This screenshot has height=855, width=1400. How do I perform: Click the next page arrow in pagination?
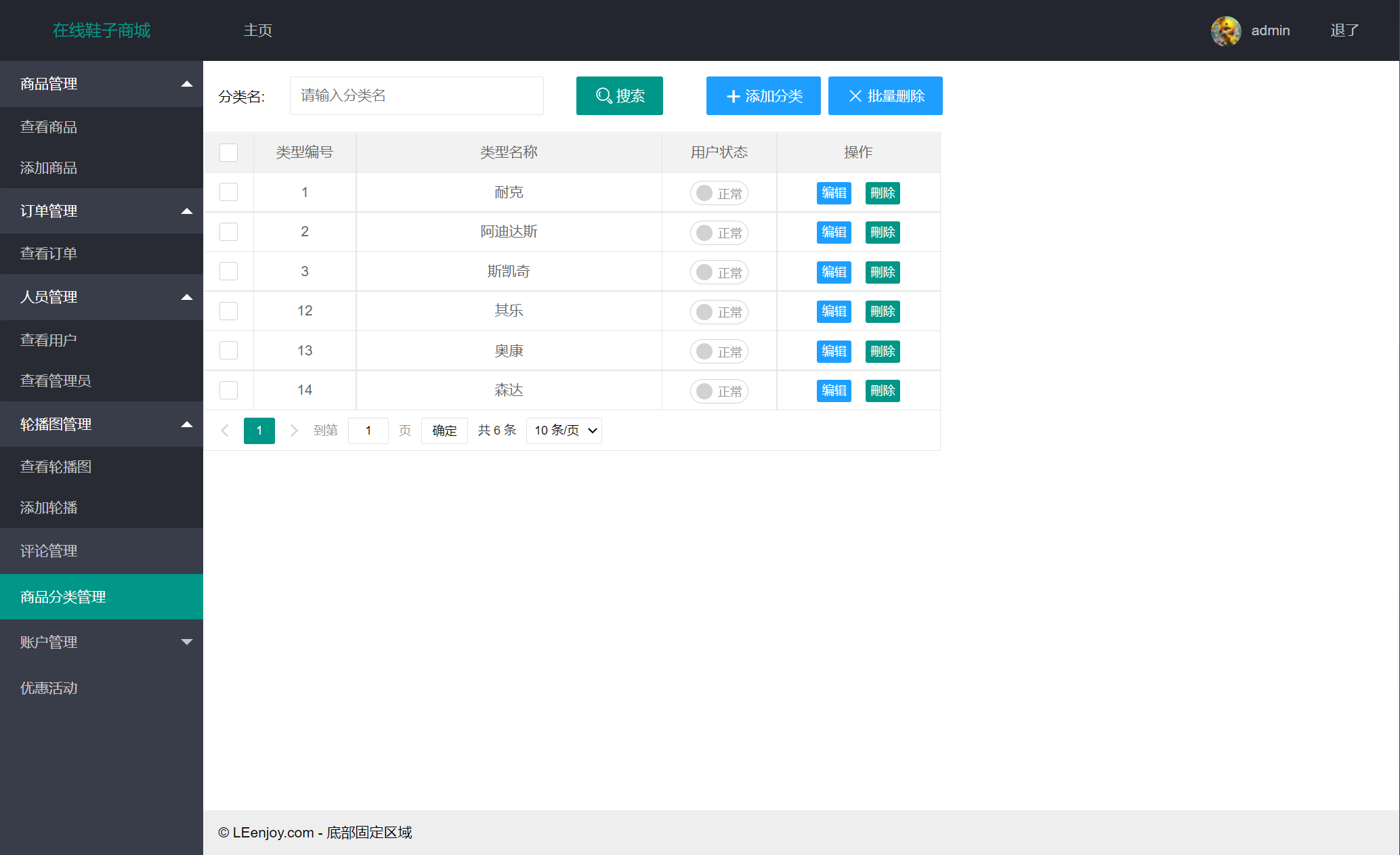pyautogui.click(x=294, y=430)
